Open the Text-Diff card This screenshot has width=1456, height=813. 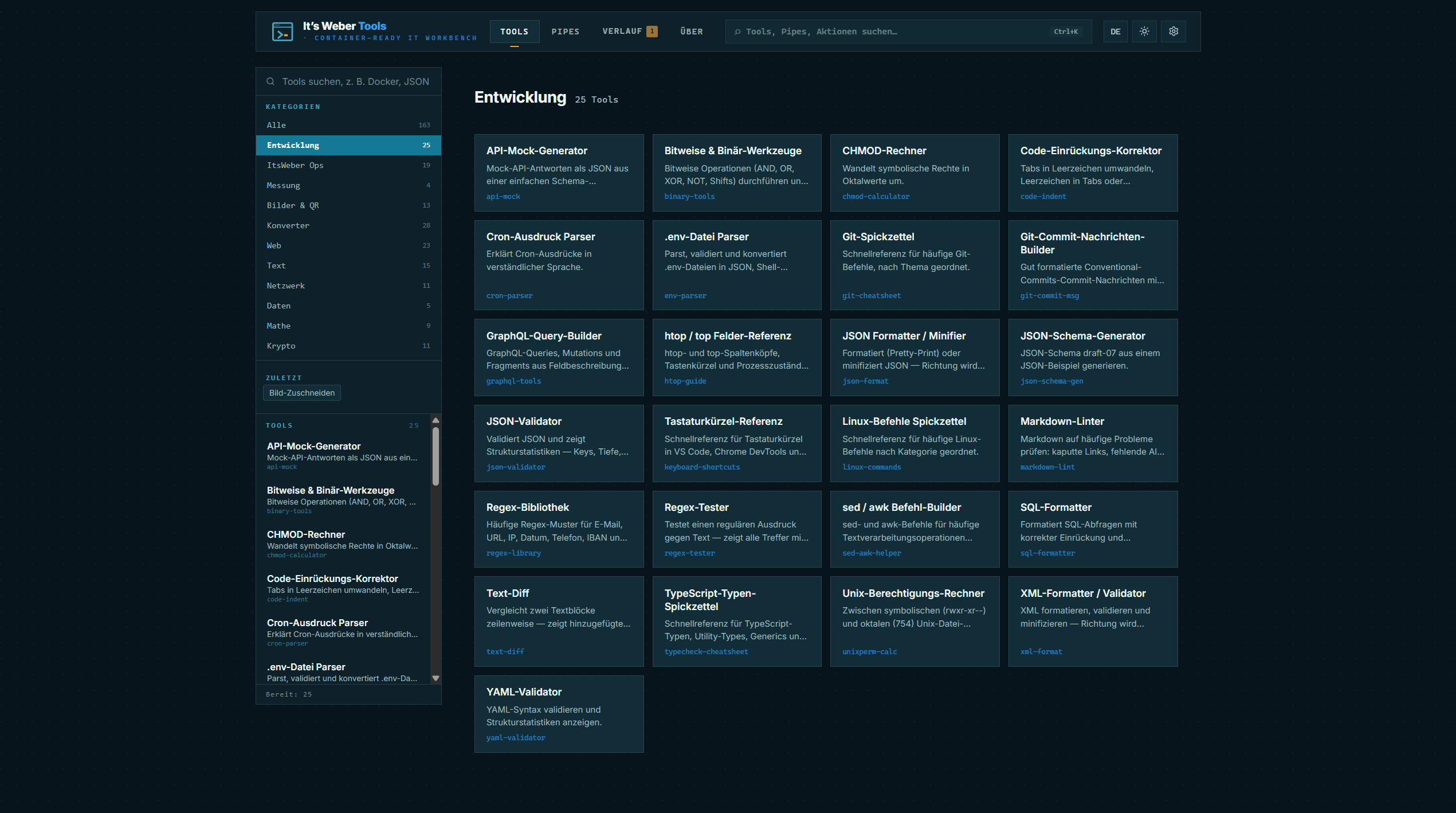[x=559, y=622]
